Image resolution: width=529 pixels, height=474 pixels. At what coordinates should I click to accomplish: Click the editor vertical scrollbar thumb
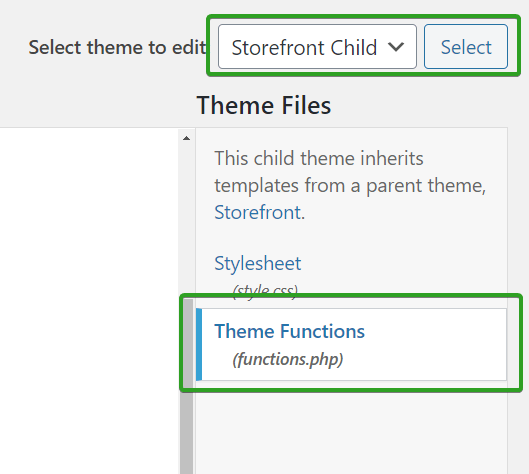click(187, 386)
